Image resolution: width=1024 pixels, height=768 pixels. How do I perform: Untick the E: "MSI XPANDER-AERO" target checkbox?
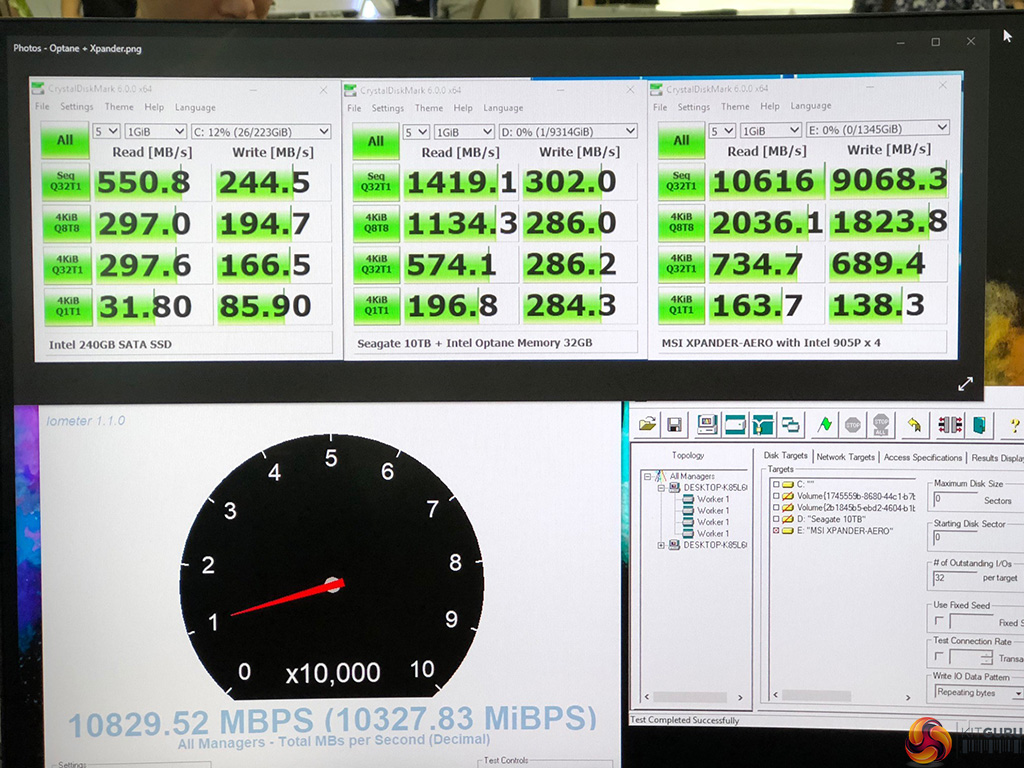[775, 531]
